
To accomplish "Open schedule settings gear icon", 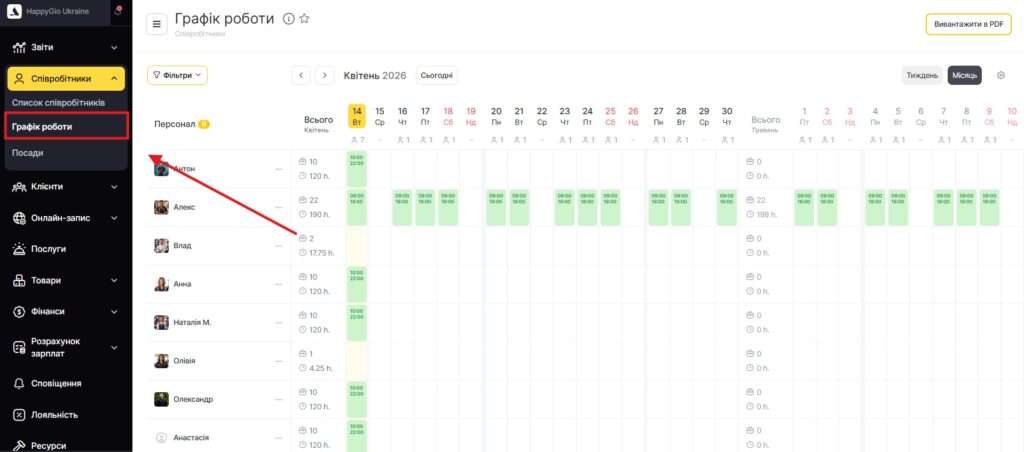I will [1001, 75].
